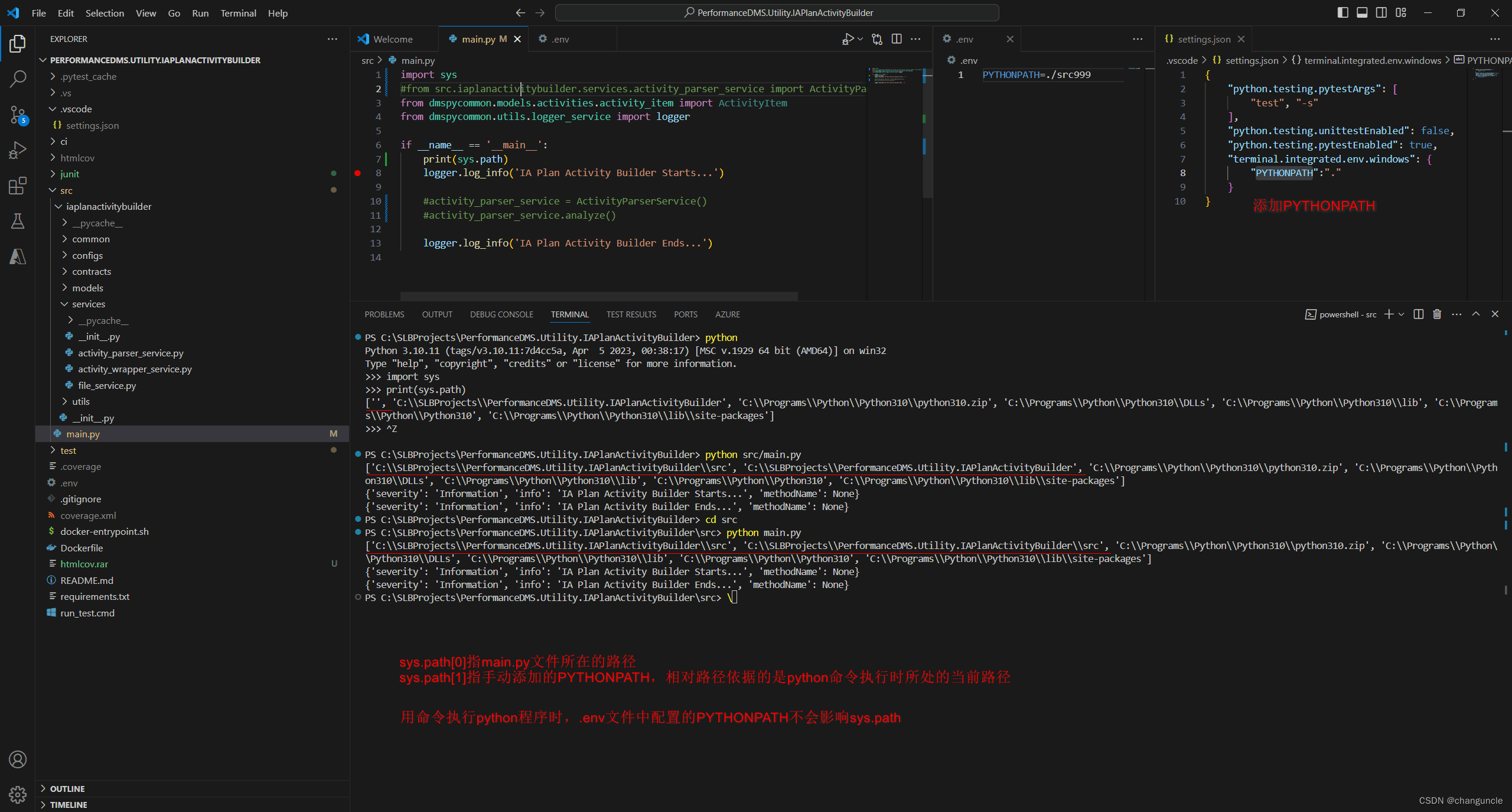Screen dimensions: 1512x812
Task: Open the Source Control view
Action: (x=18, y=115)
